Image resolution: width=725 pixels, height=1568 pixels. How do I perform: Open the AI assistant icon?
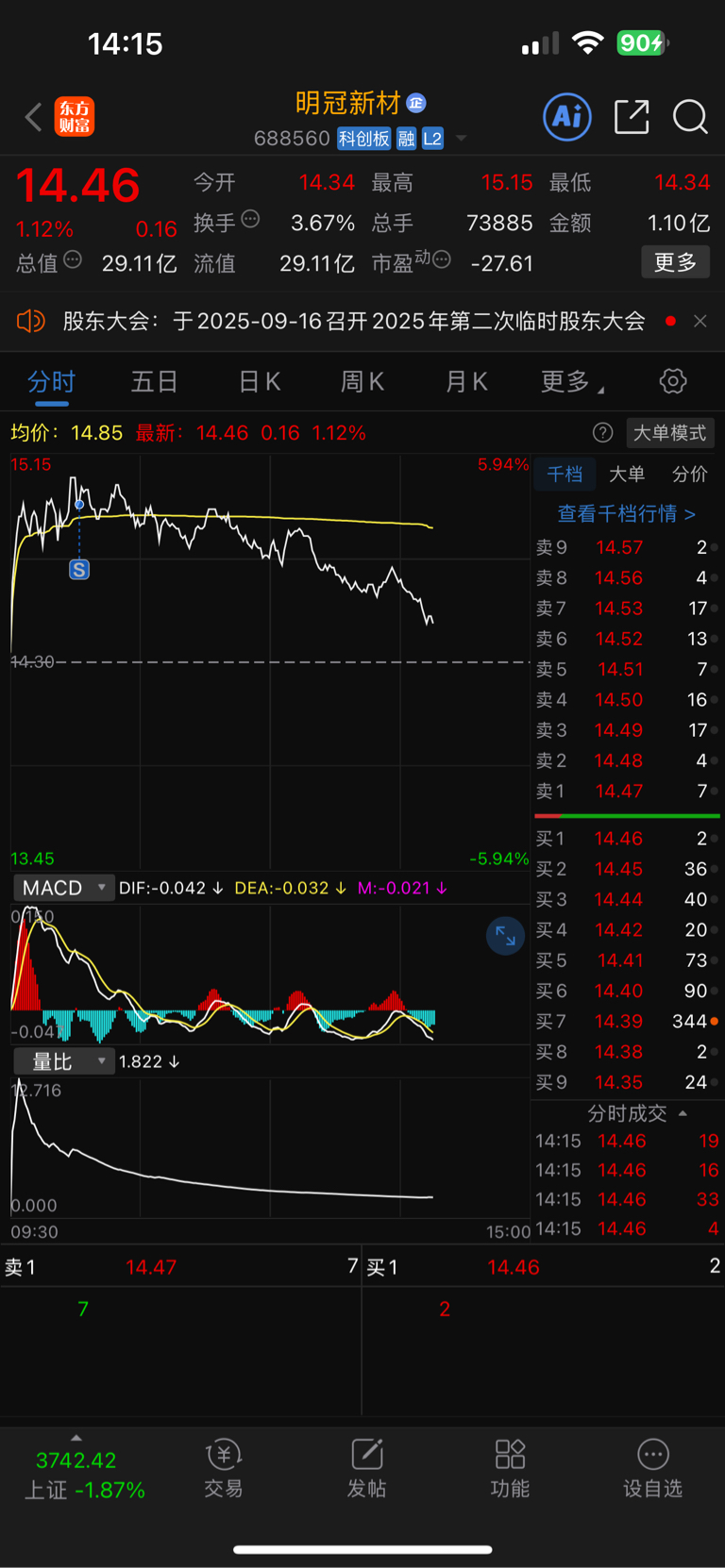pos(567,117)
